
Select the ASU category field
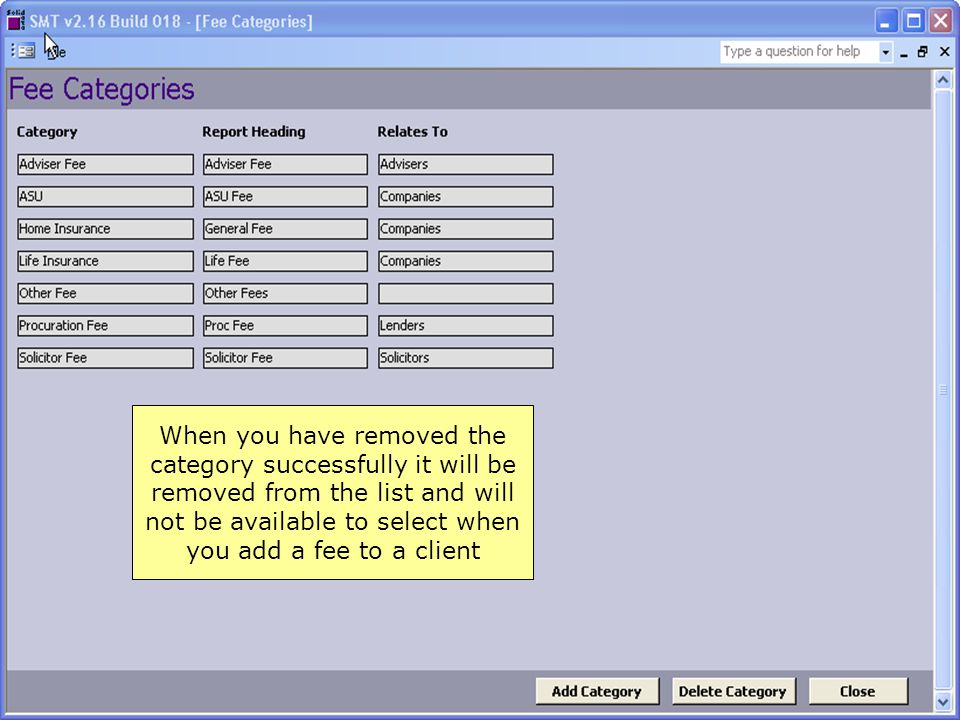tap(105, 197)
